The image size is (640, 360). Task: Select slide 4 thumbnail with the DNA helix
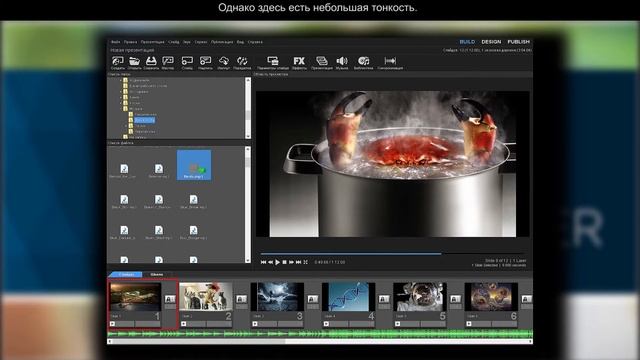coord(349,297)
